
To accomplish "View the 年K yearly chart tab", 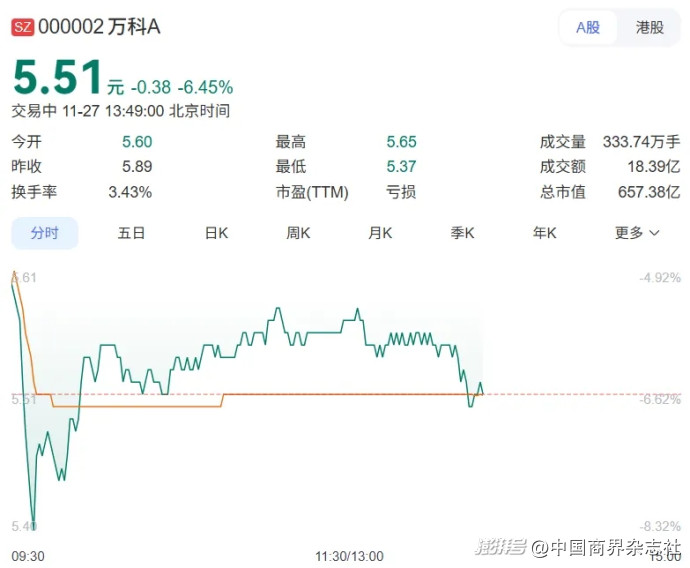I will (544, 233).
